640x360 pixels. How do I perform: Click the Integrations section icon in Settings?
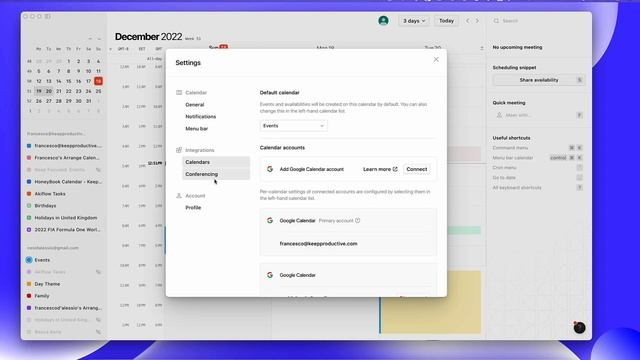click(x=179, y=150)
